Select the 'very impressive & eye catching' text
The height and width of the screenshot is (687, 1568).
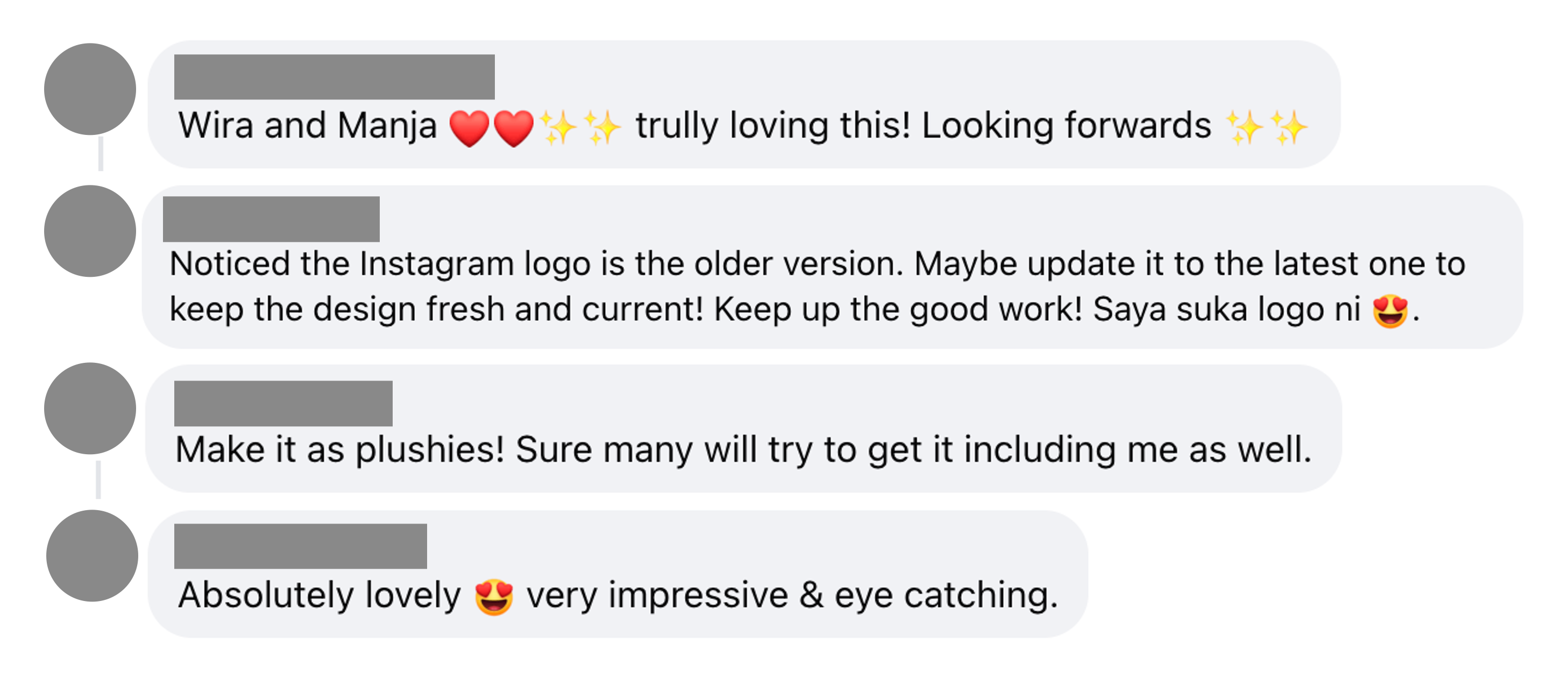click(792, 595)
